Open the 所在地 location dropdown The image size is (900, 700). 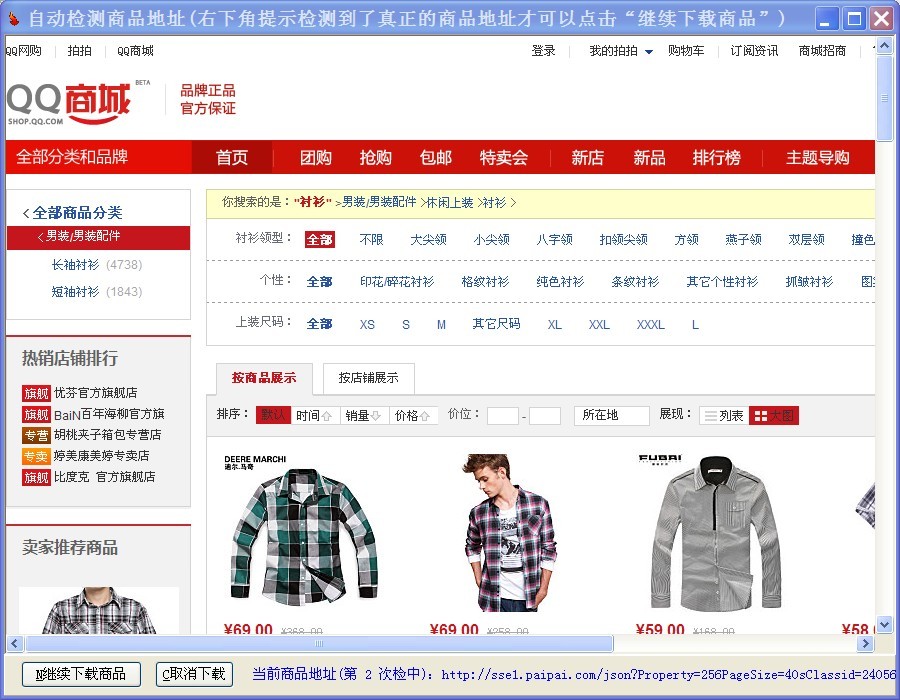pyautogui.click(x=611, y=415)
